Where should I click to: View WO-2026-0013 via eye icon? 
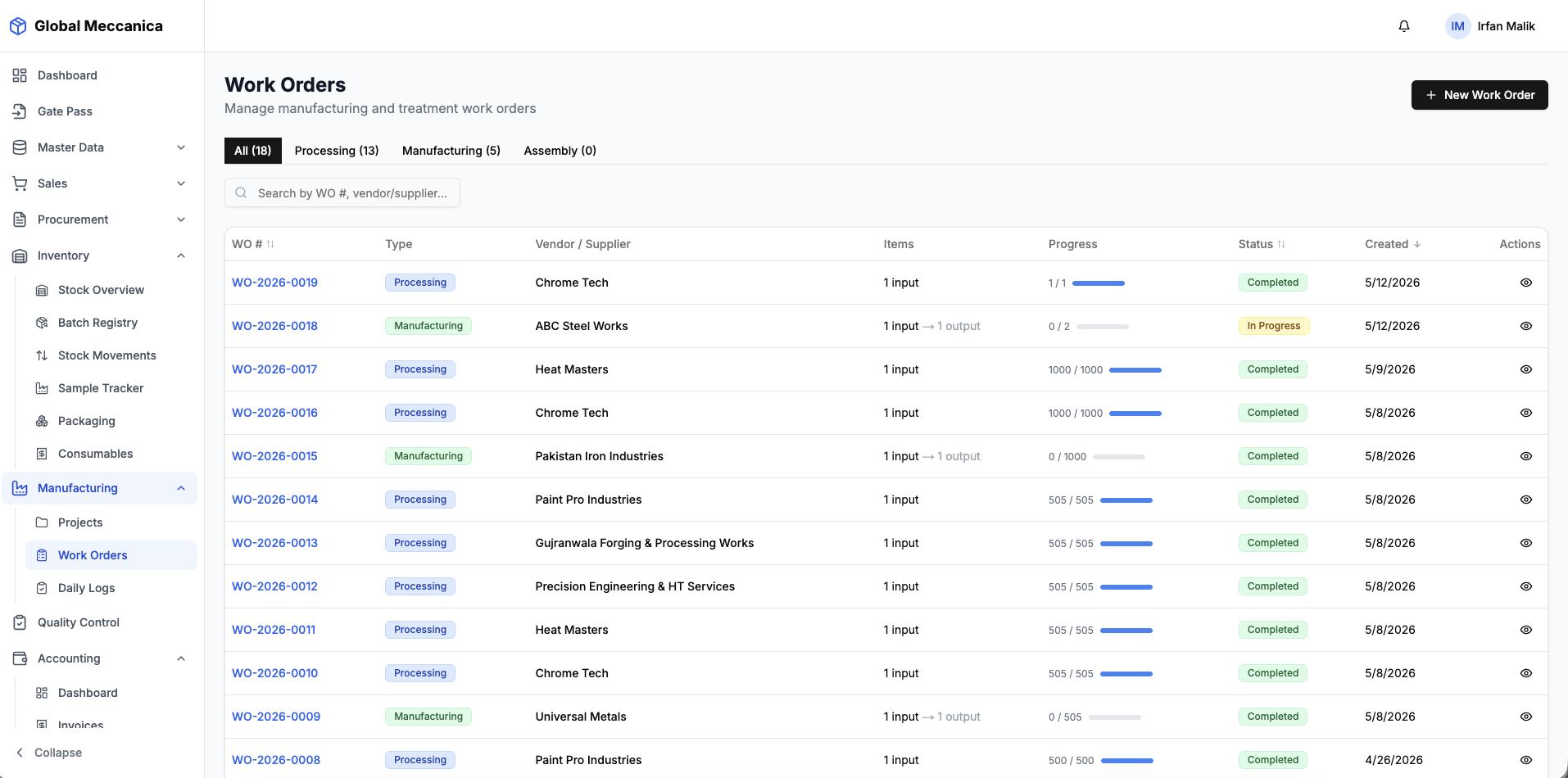[x=1525, y=543]
